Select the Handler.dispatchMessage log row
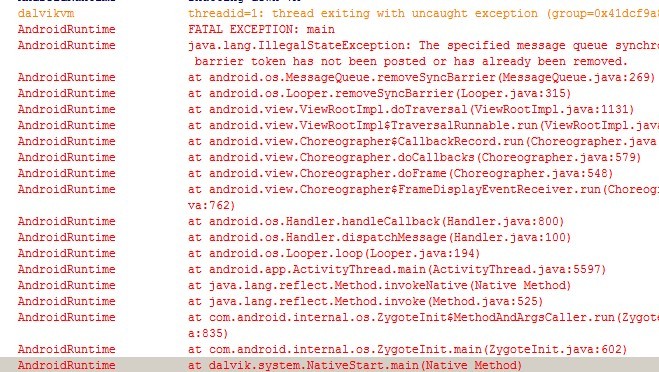The width and height of the screenshot is (659, 372). point(330,237)
